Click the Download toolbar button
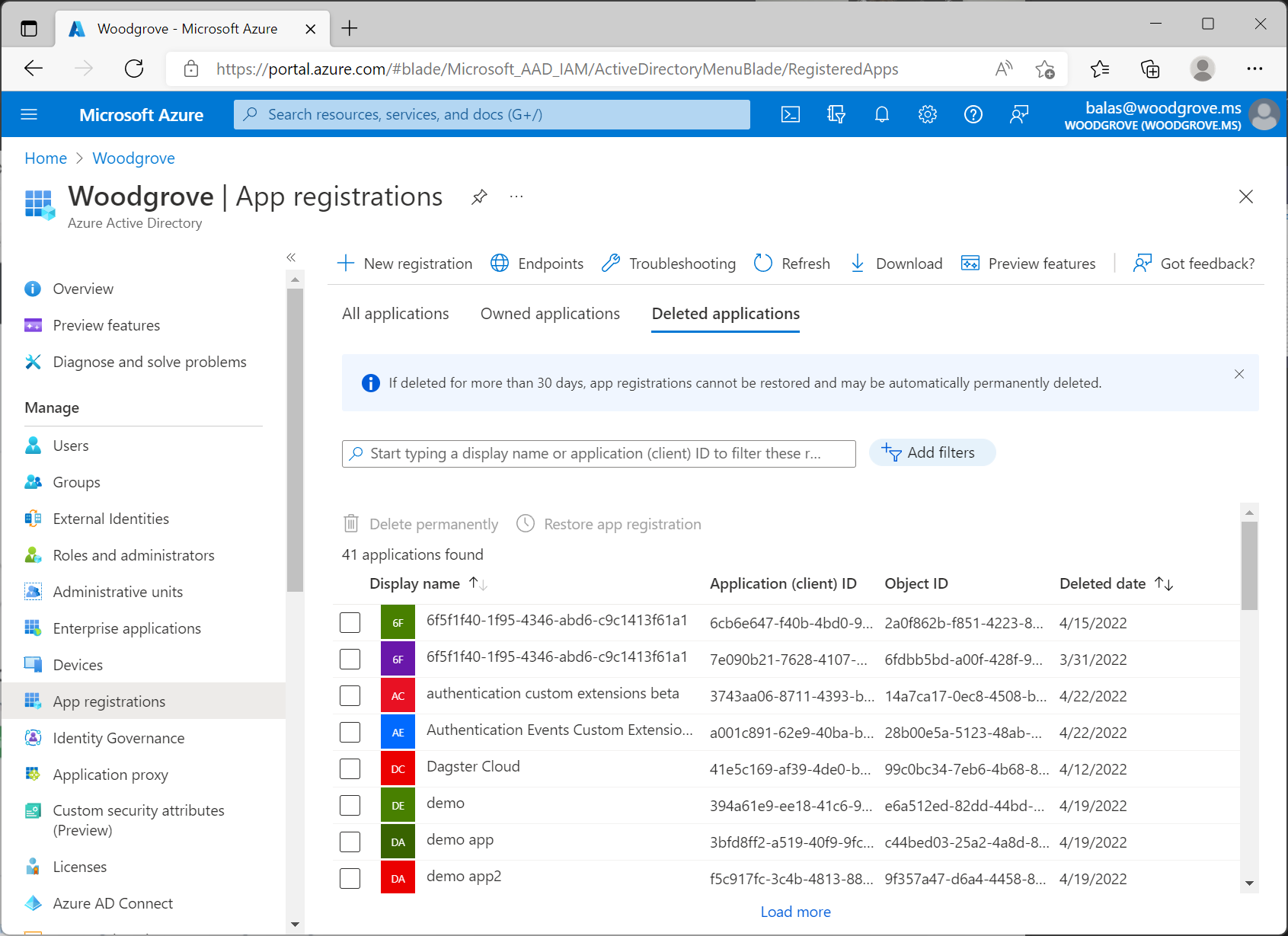 click(x=896, y=264)
